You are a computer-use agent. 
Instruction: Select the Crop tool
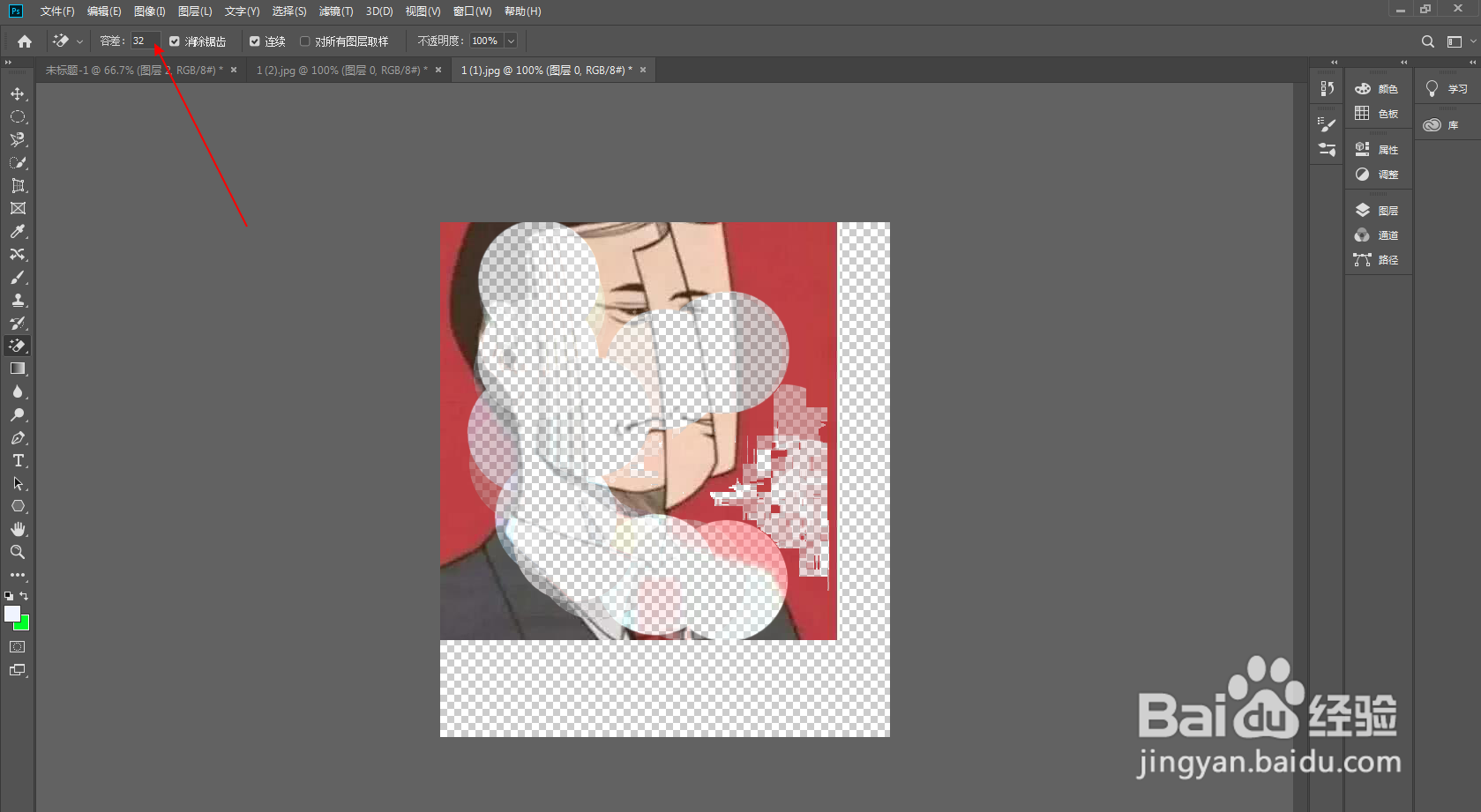coord(18,185)
